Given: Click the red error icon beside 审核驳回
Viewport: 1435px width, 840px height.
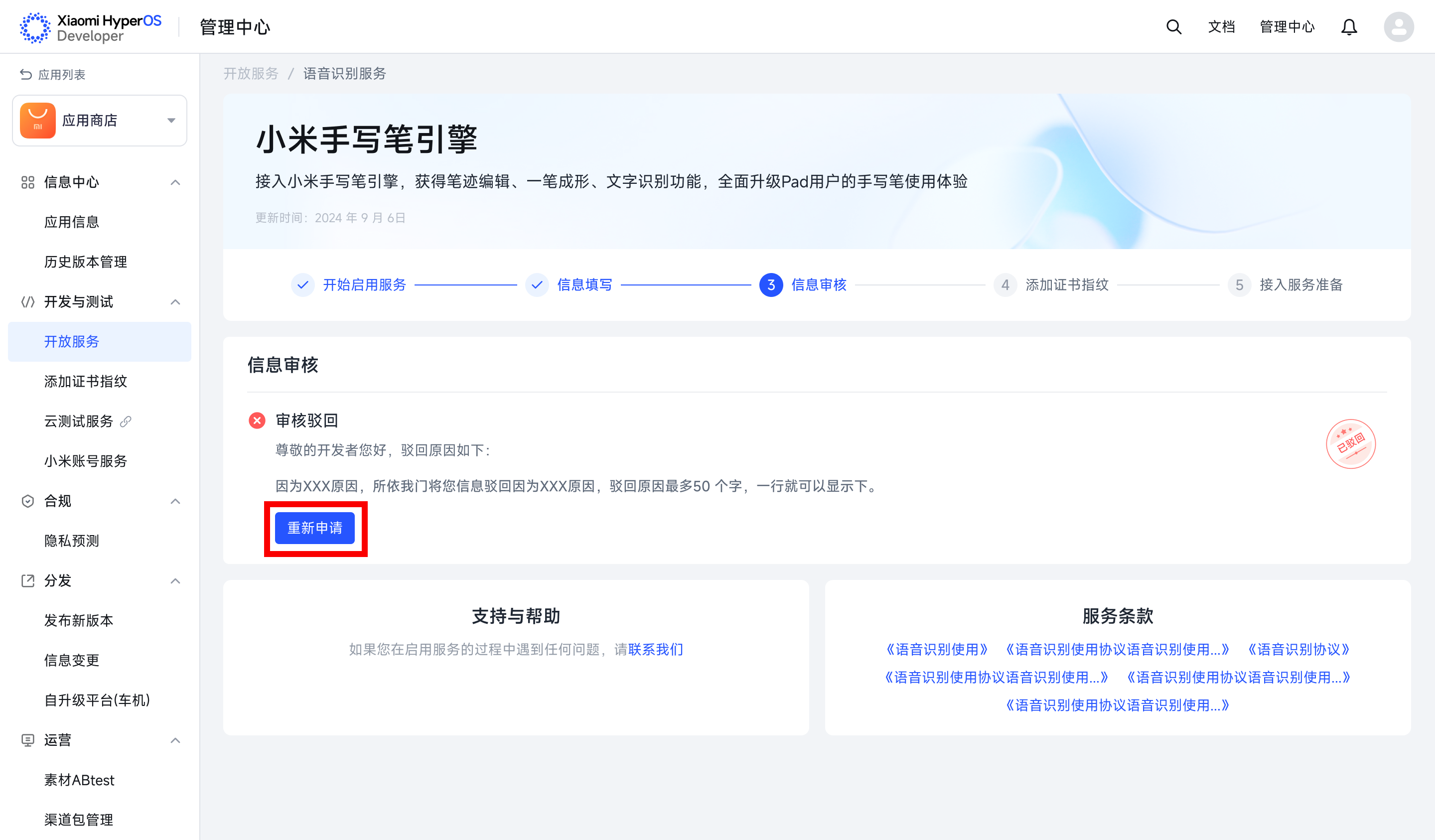Looking at the screenshot, I should pos(257,421).
